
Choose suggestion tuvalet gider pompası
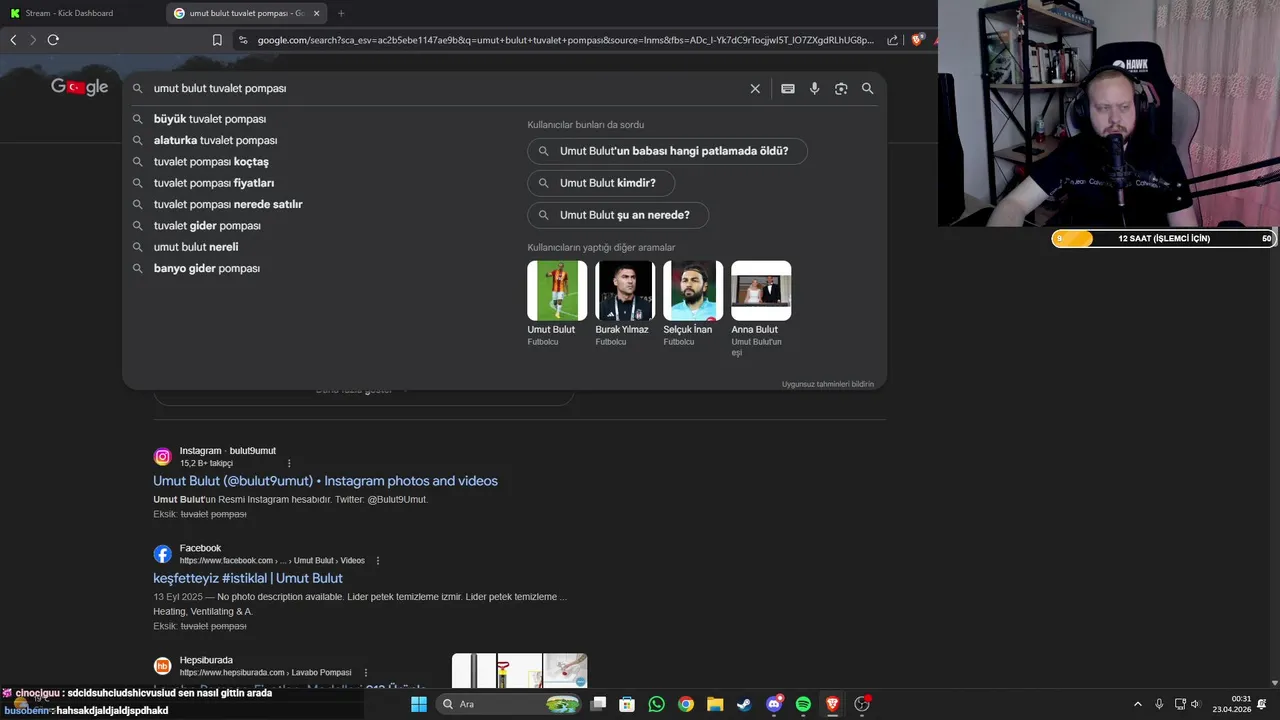point(207,226)
